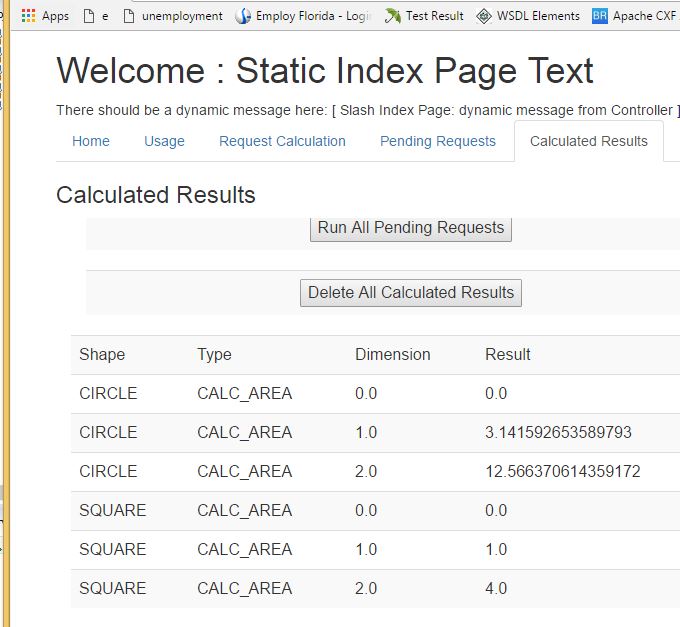
Task: Open the Test Result bookmark
Action: [425, 16]
